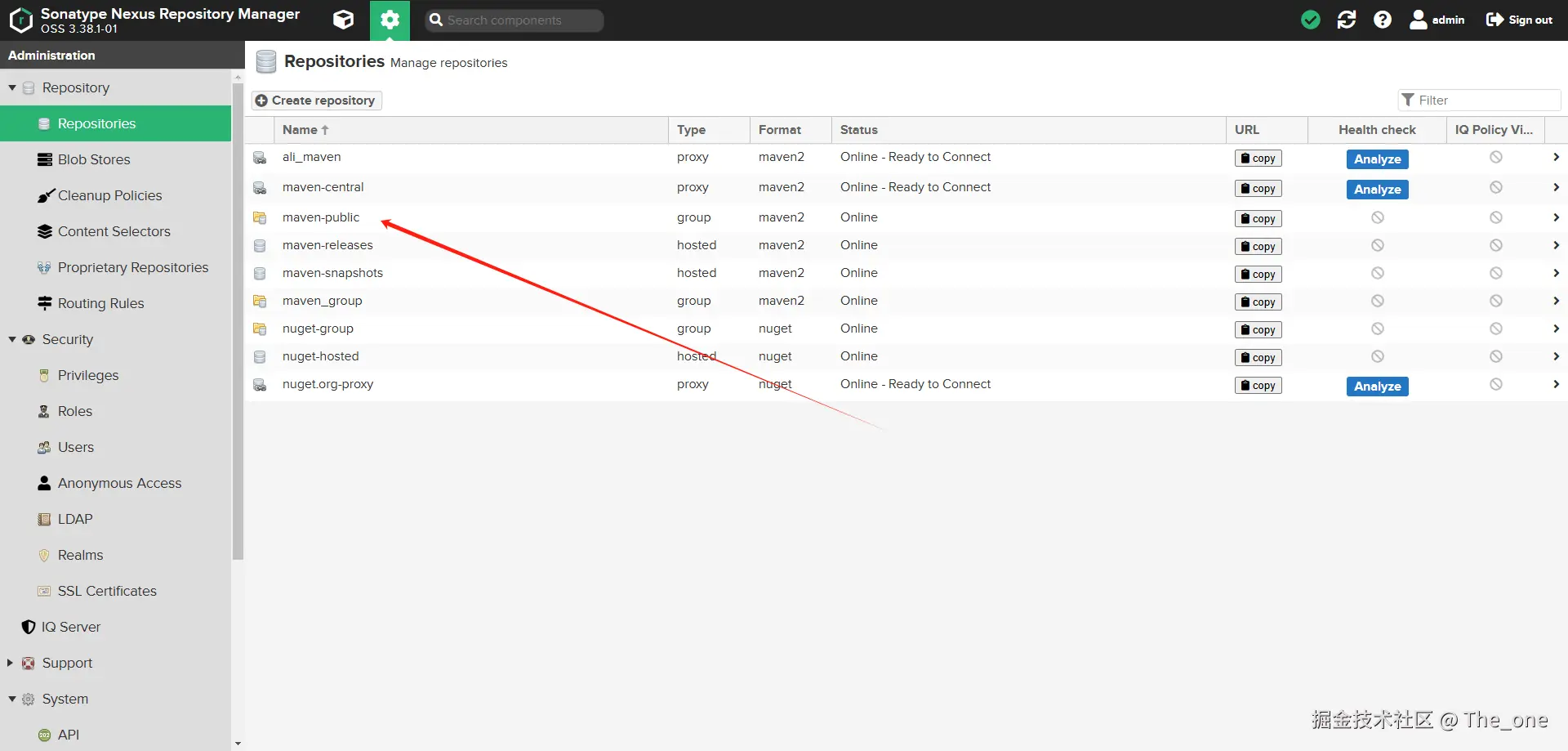Open the SSL Certificates icon item
This screenshot has height=751, width=1568.
click(44, 591)
